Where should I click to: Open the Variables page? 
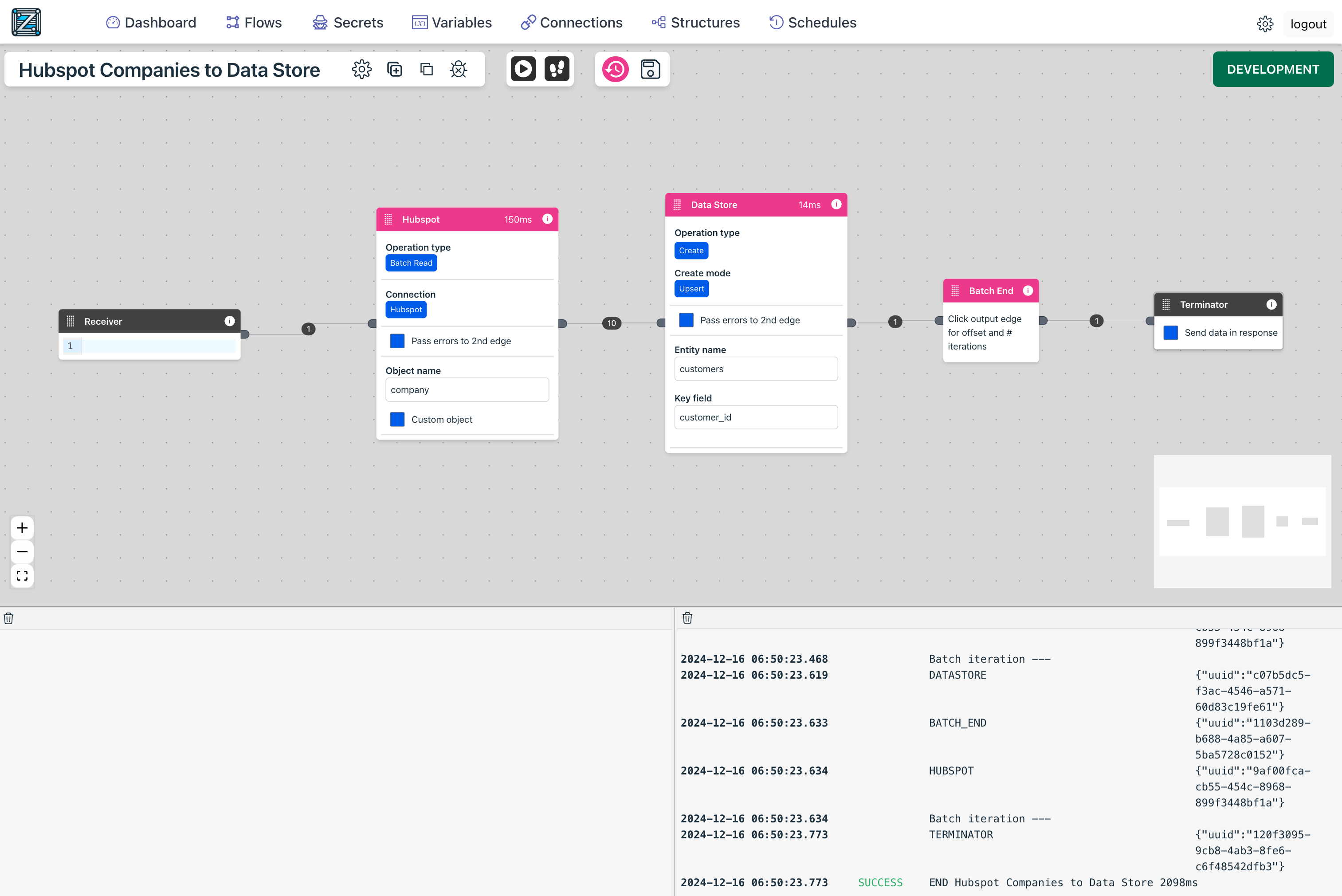[452, 22]
